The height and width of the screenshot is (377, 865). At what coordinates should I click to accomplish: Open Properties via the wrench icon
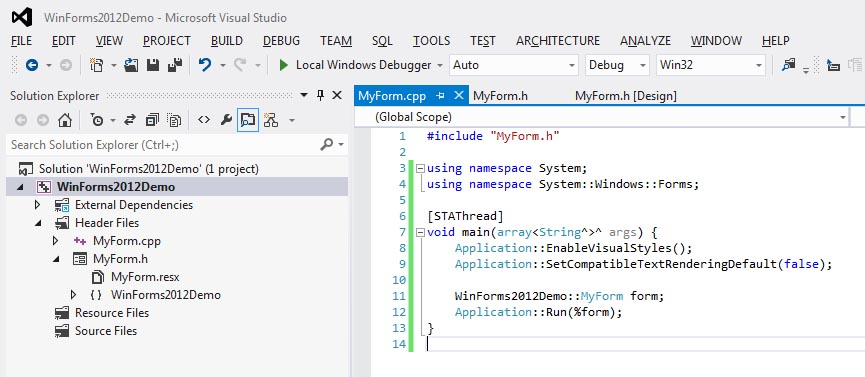[226, 120]
